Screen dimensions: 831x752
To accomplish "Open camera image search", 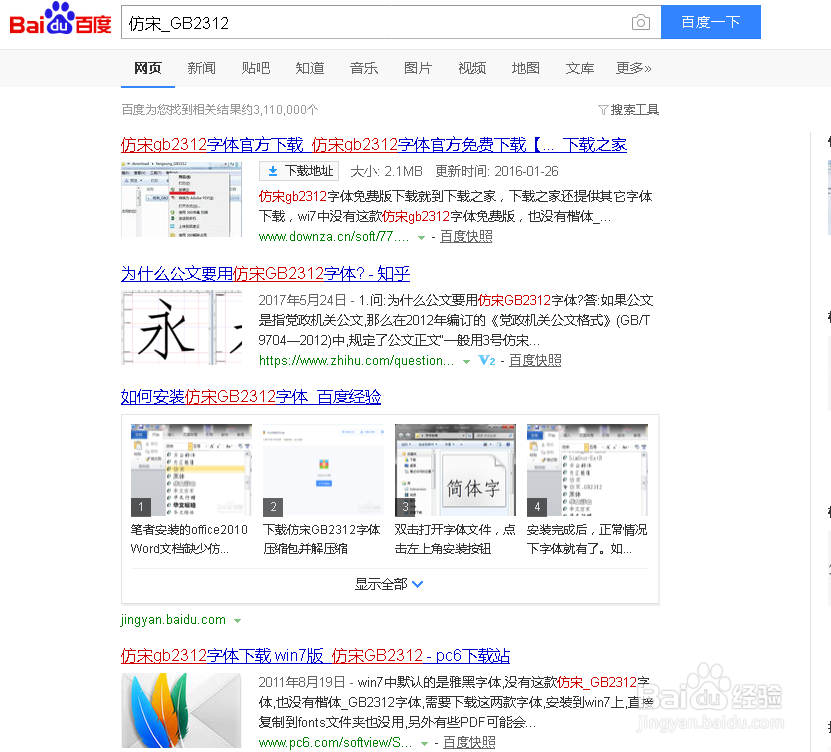I will pos(641,22).
